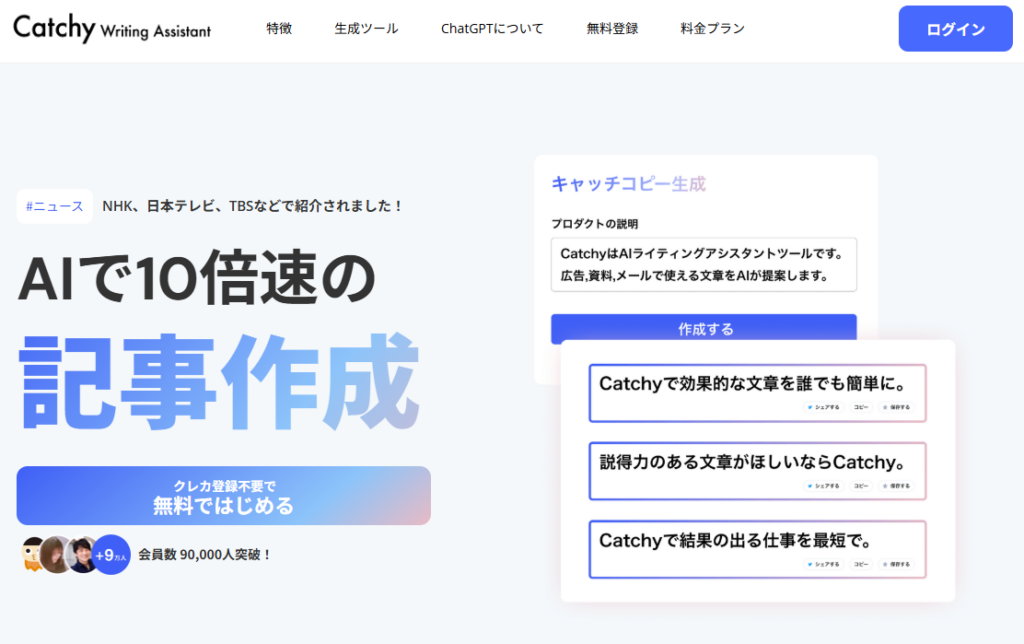Open the 無料登録 navigation link
The height and width of the screenshot is (644, 1024).
click(x=612, y=29)
